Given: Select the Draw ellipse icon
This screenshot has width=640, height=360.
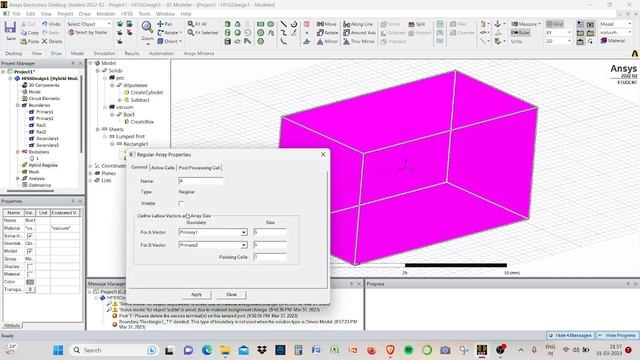Looking at the screenshot, I should 271,24.
